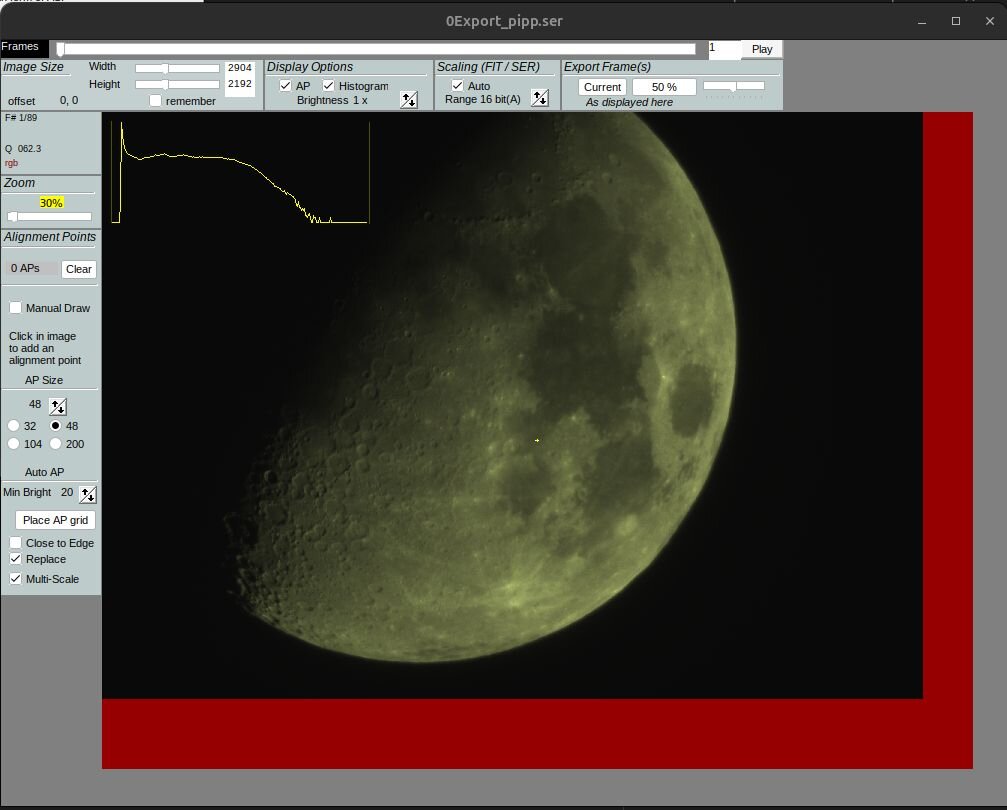Click the Zoom slider
Image resolution: width=1007 pixels, height=810 pixels.
pyautogui.click(x=49, y=217)
